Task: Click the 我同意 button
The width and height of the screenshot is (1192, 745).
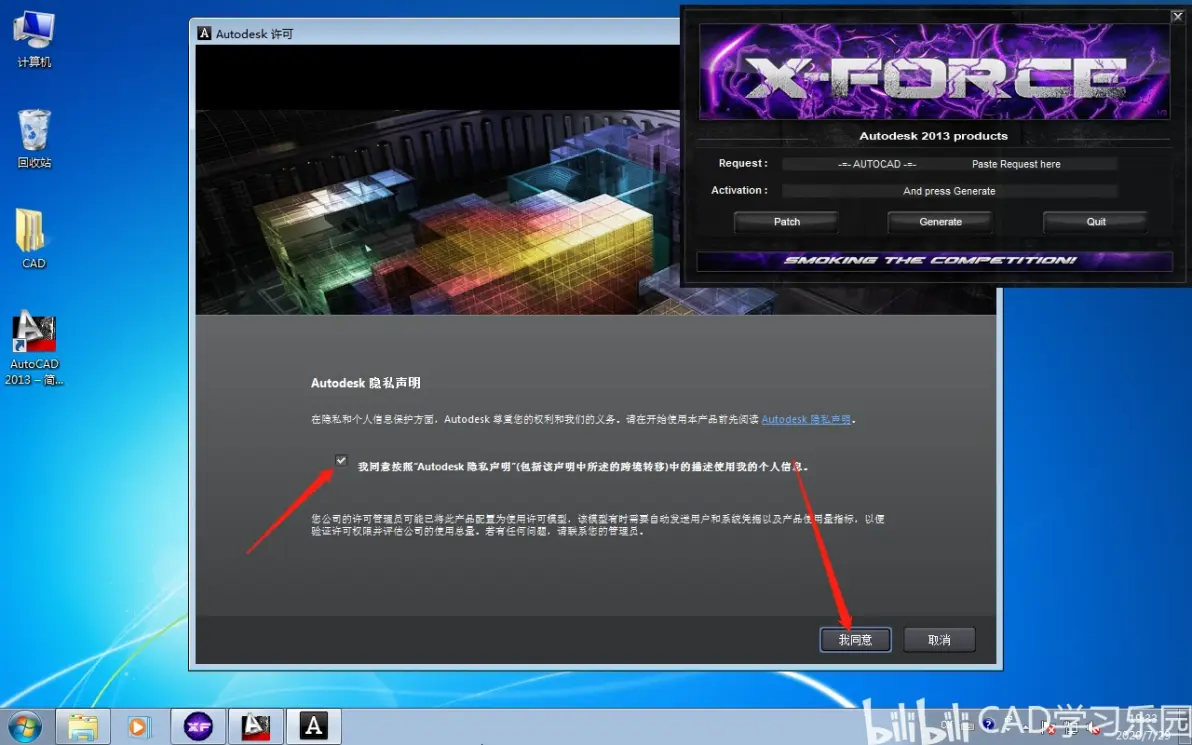Action: coord(855,639)
